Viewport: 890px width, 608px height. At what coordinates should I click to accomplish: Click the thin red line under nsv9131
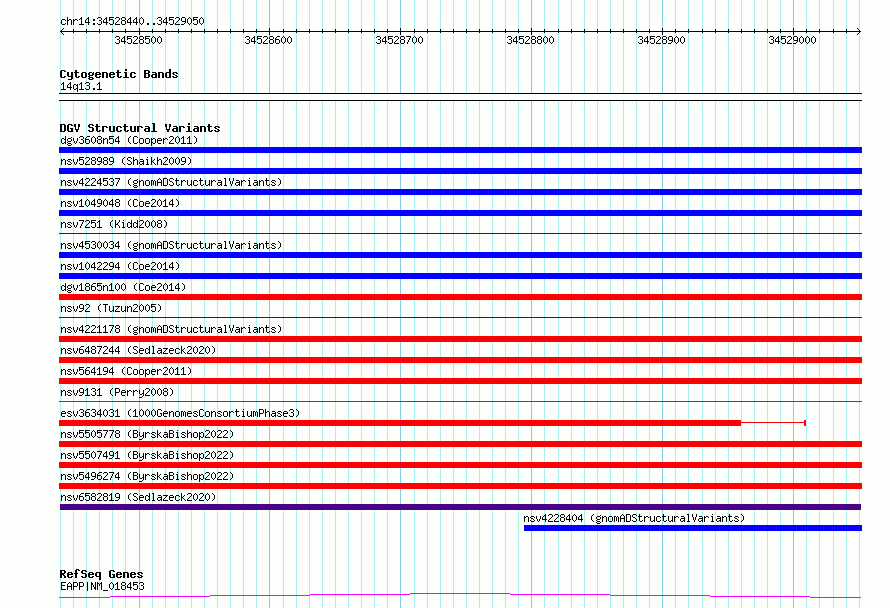(x=460, y=401)
